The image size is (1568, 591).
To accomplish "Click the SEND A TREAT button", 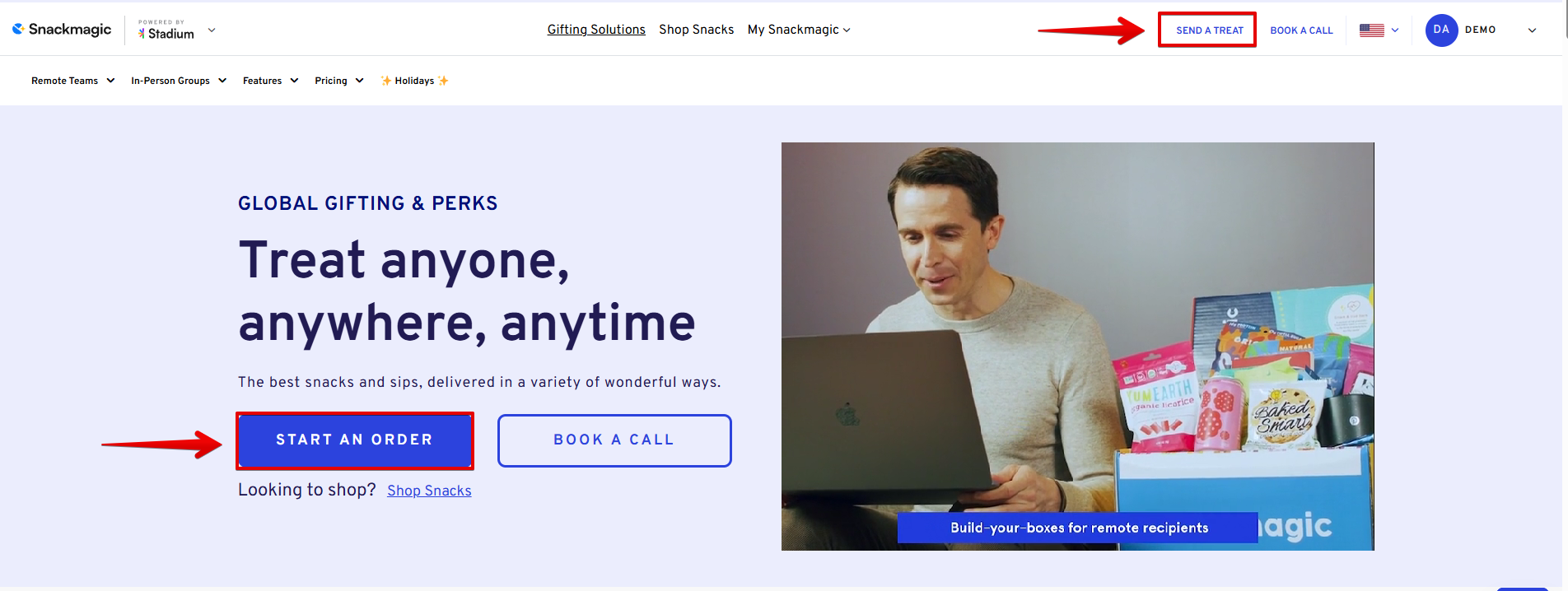I will 1209,30.
